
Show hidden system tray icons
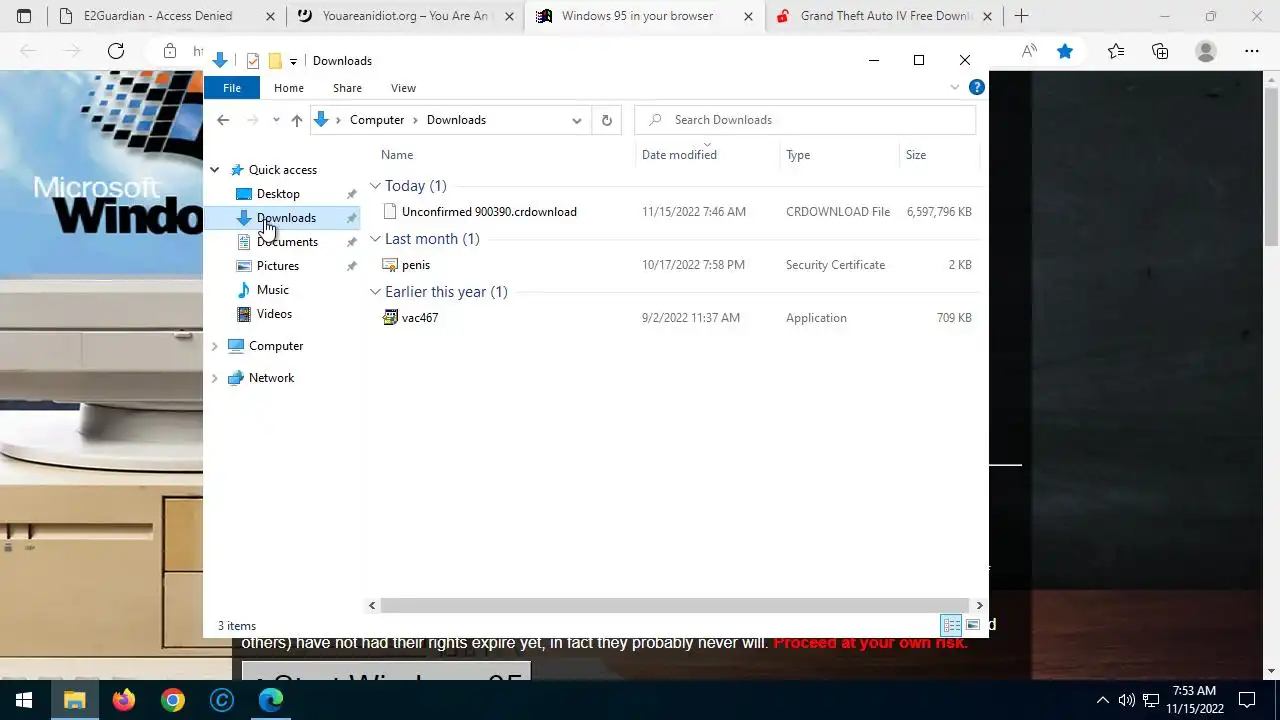click(1103, 700)
